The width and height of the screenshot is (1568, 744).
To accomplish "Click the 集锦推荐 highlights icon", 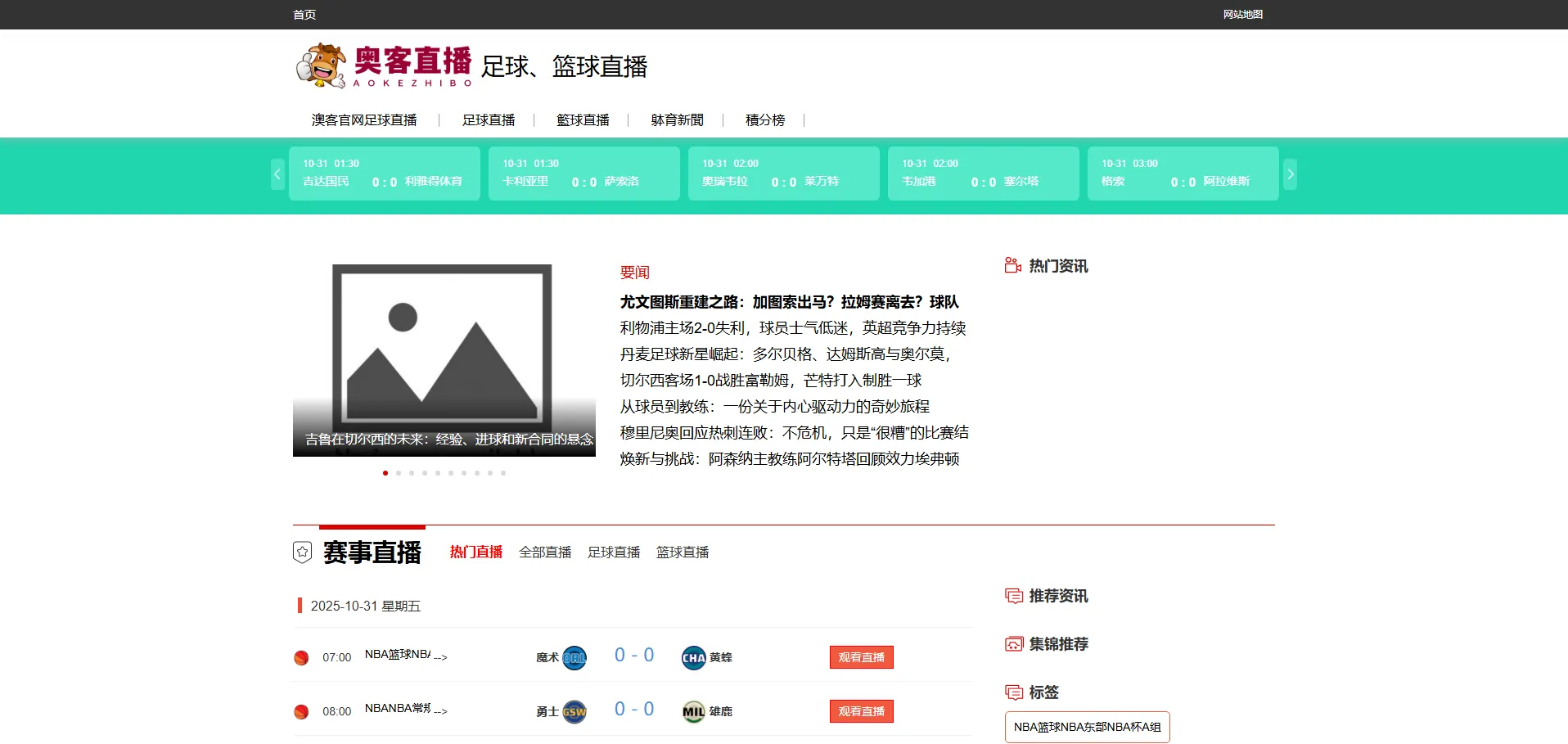I will 1013,644.
